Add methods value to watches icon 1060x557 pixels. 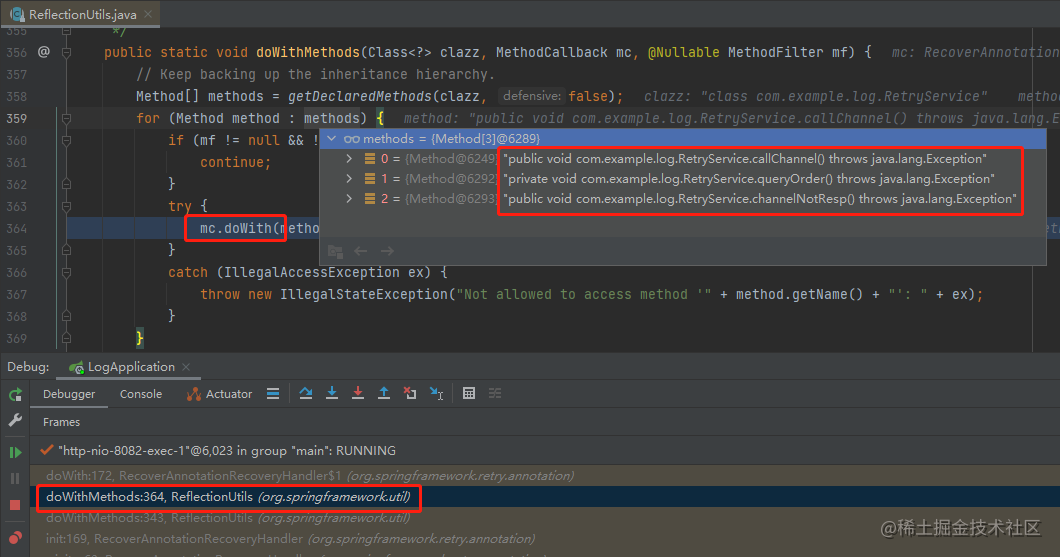pyautogui.click(x=335, y=251)
